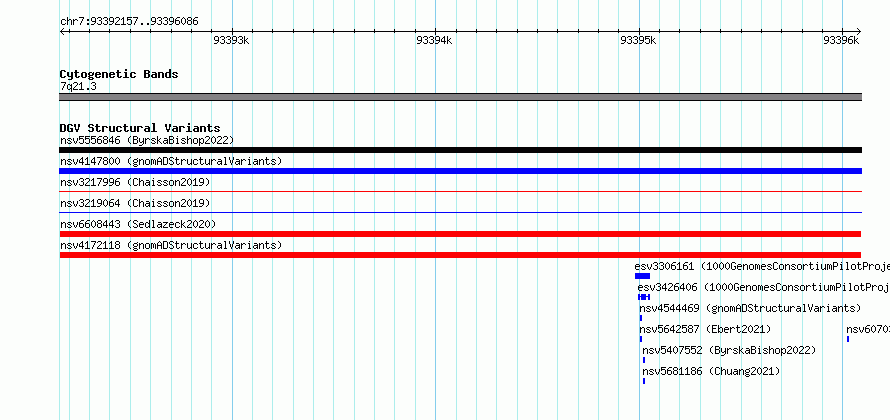Click the partially visible nsv6070 label
The height and width of the screenshot is (420, 890).
868,329
